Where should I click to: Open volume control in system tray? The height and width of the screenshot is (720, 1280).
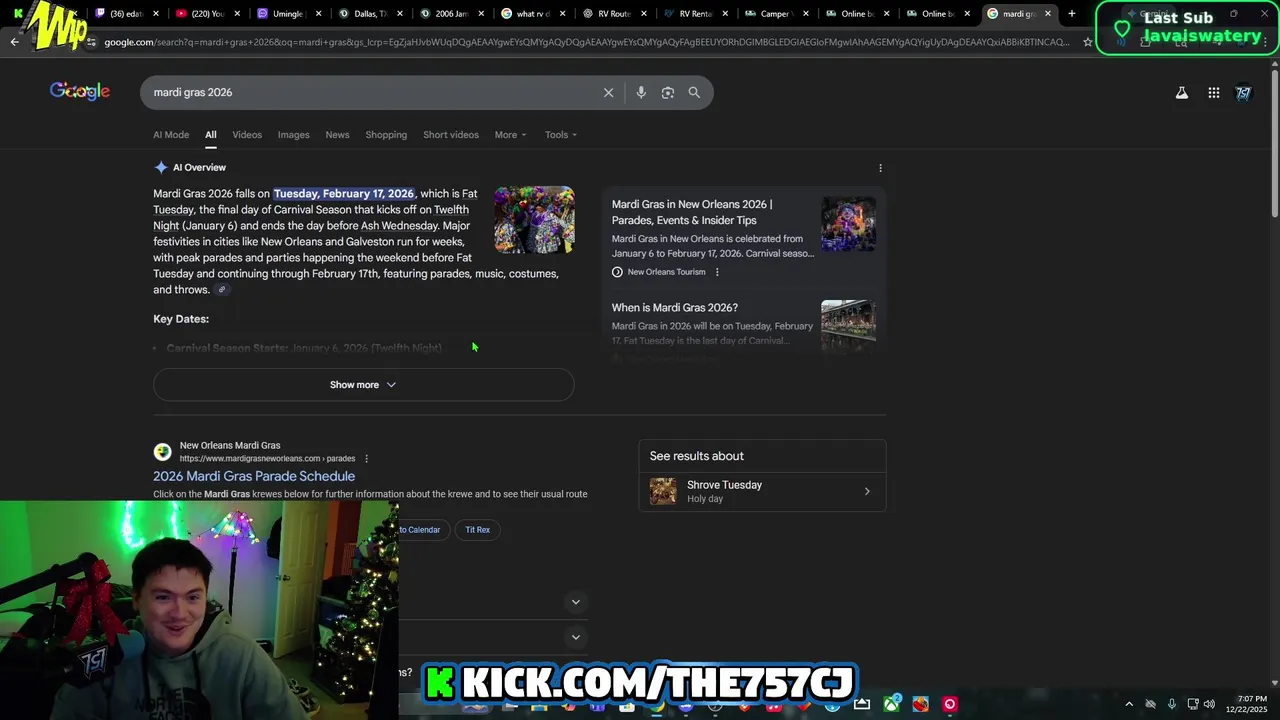click(1209, 704)
